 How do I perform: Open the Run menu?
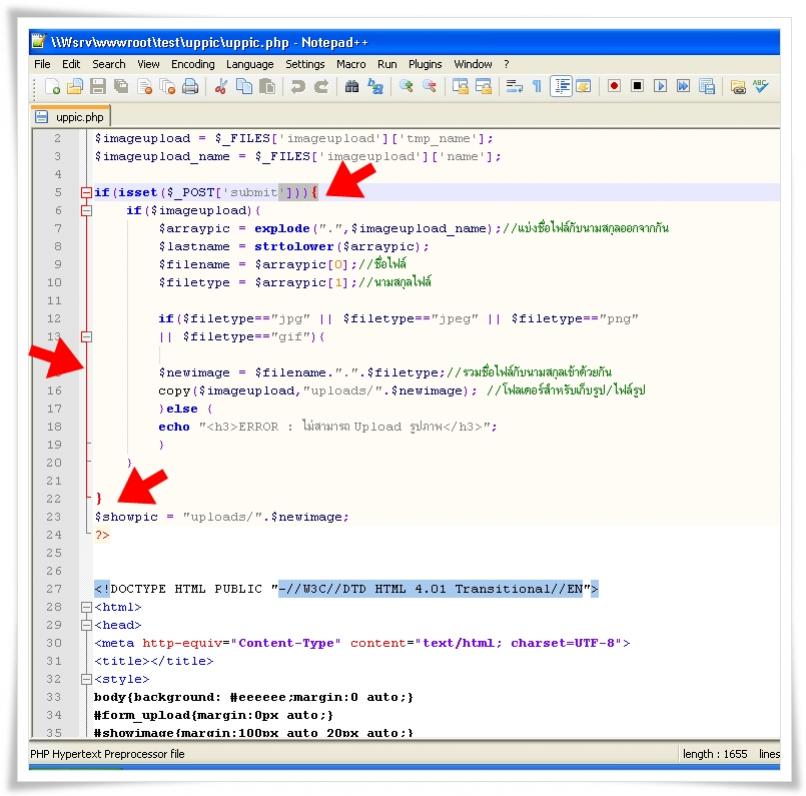click(387, 64)
